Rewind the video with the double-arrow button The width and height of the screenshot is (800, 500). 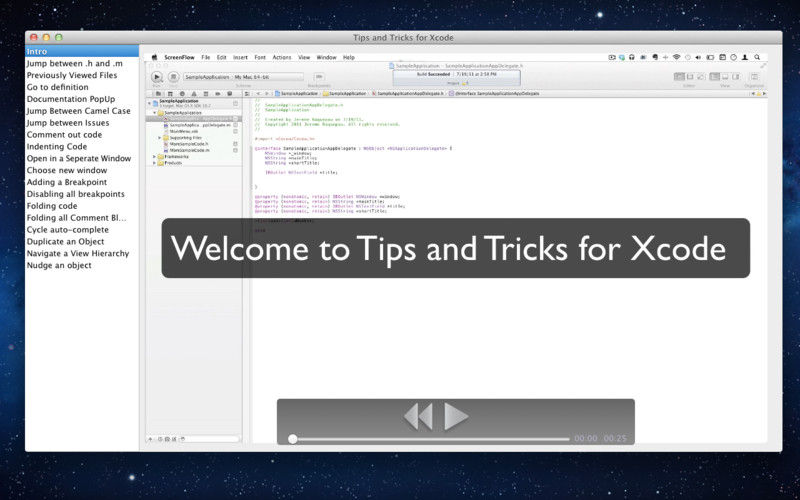click(418, 416)
